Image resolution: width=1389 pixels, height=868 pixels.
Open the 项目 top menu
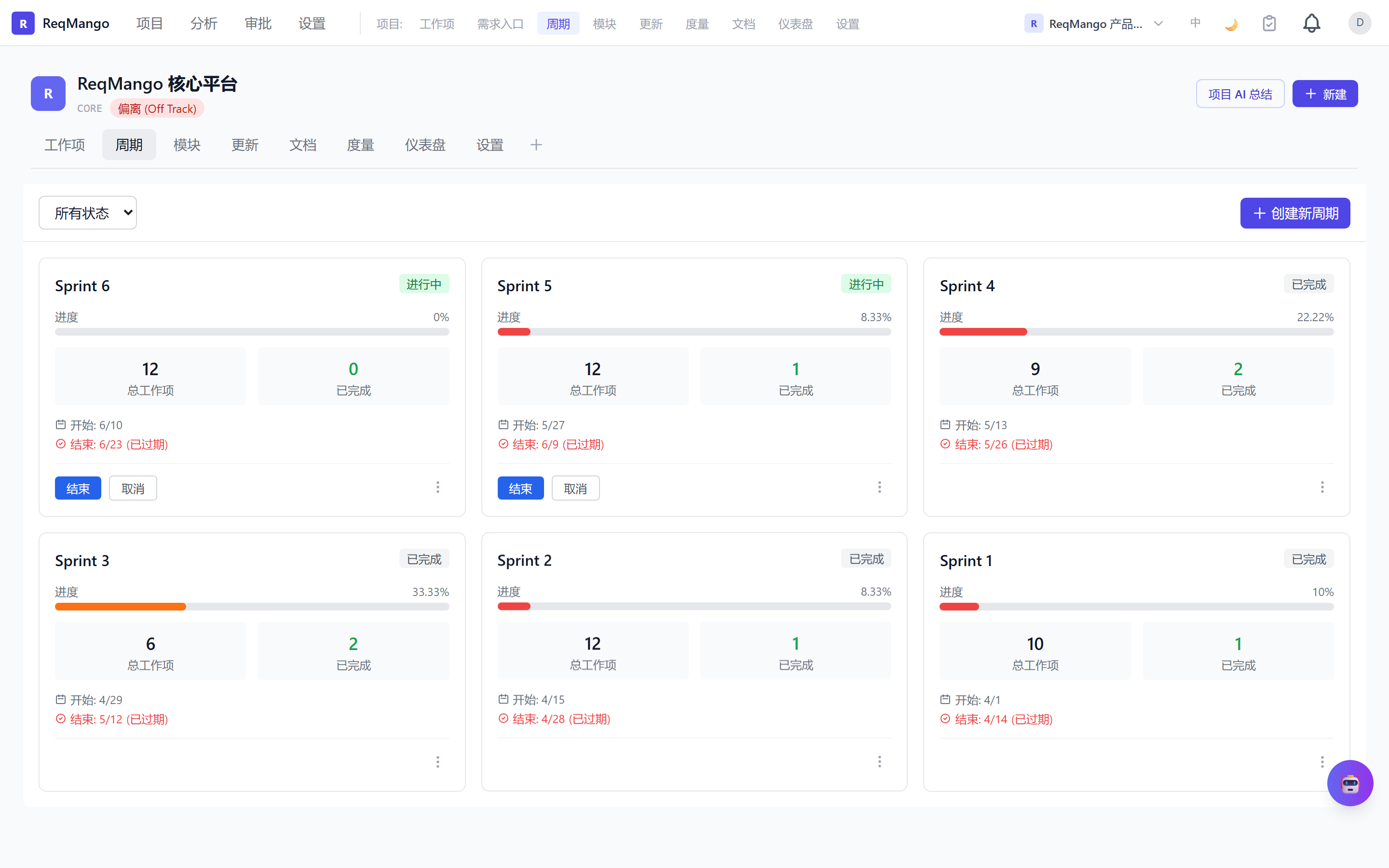(150, 24)
